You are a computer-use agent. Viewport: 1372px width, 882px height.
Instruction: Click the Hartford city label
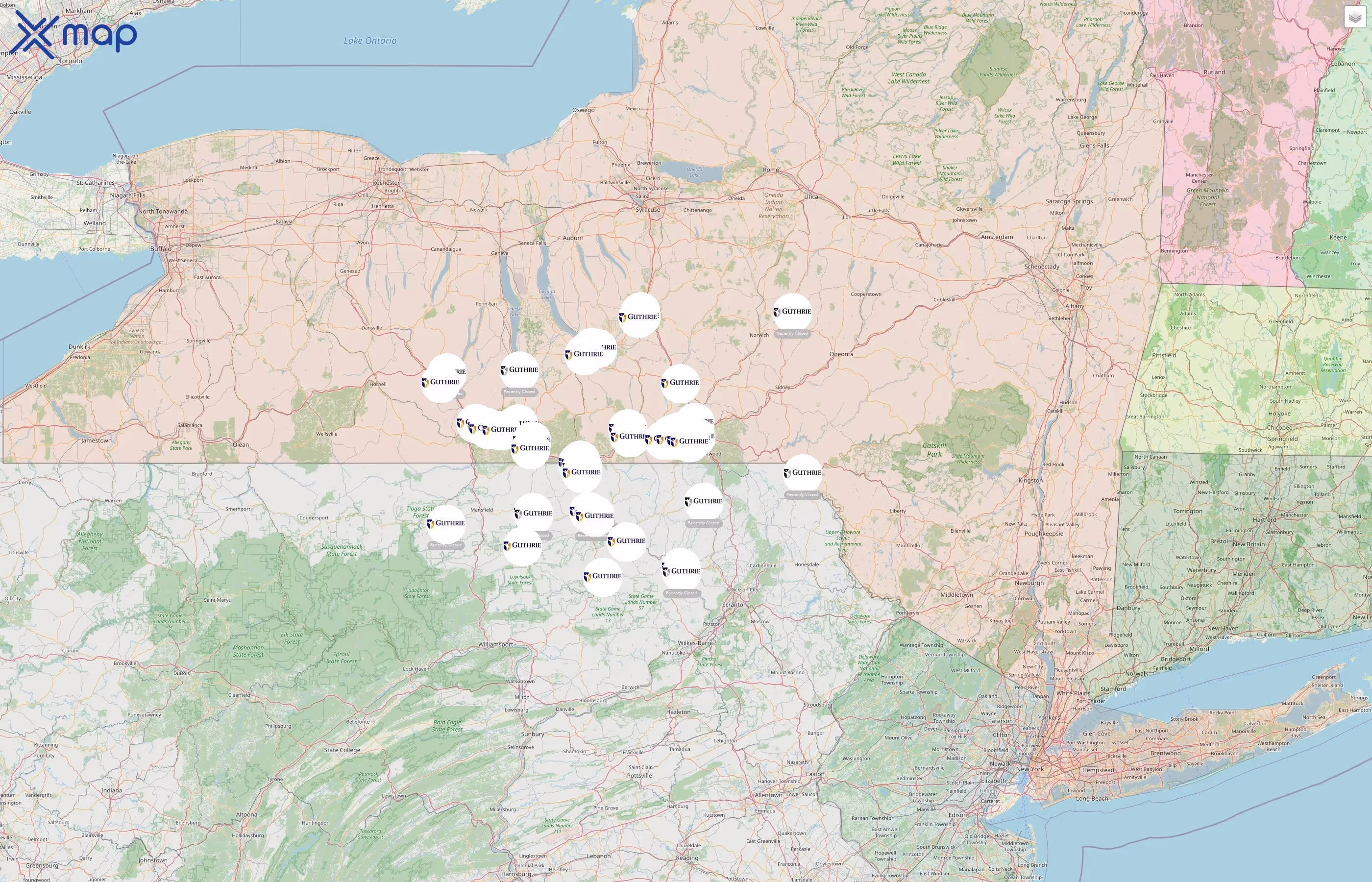click(x=1264, y=520)
